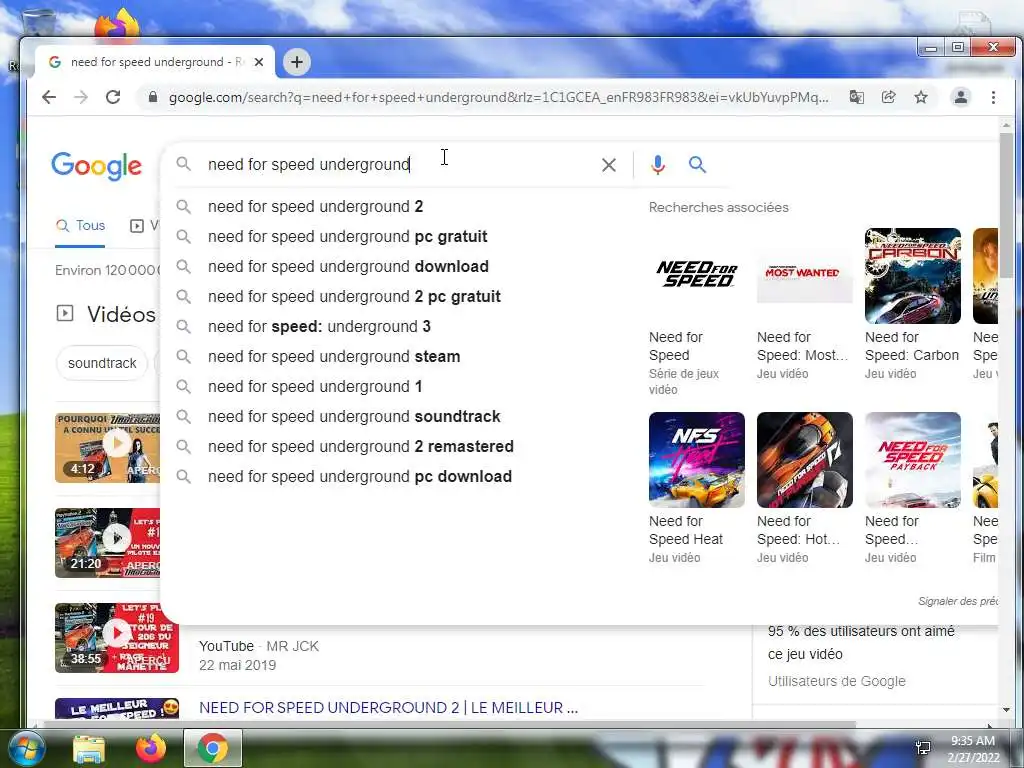Choose suggestion 'need for speed underground soundtrack'
This screenshot has height=768, width=1024.
[354, 417]
